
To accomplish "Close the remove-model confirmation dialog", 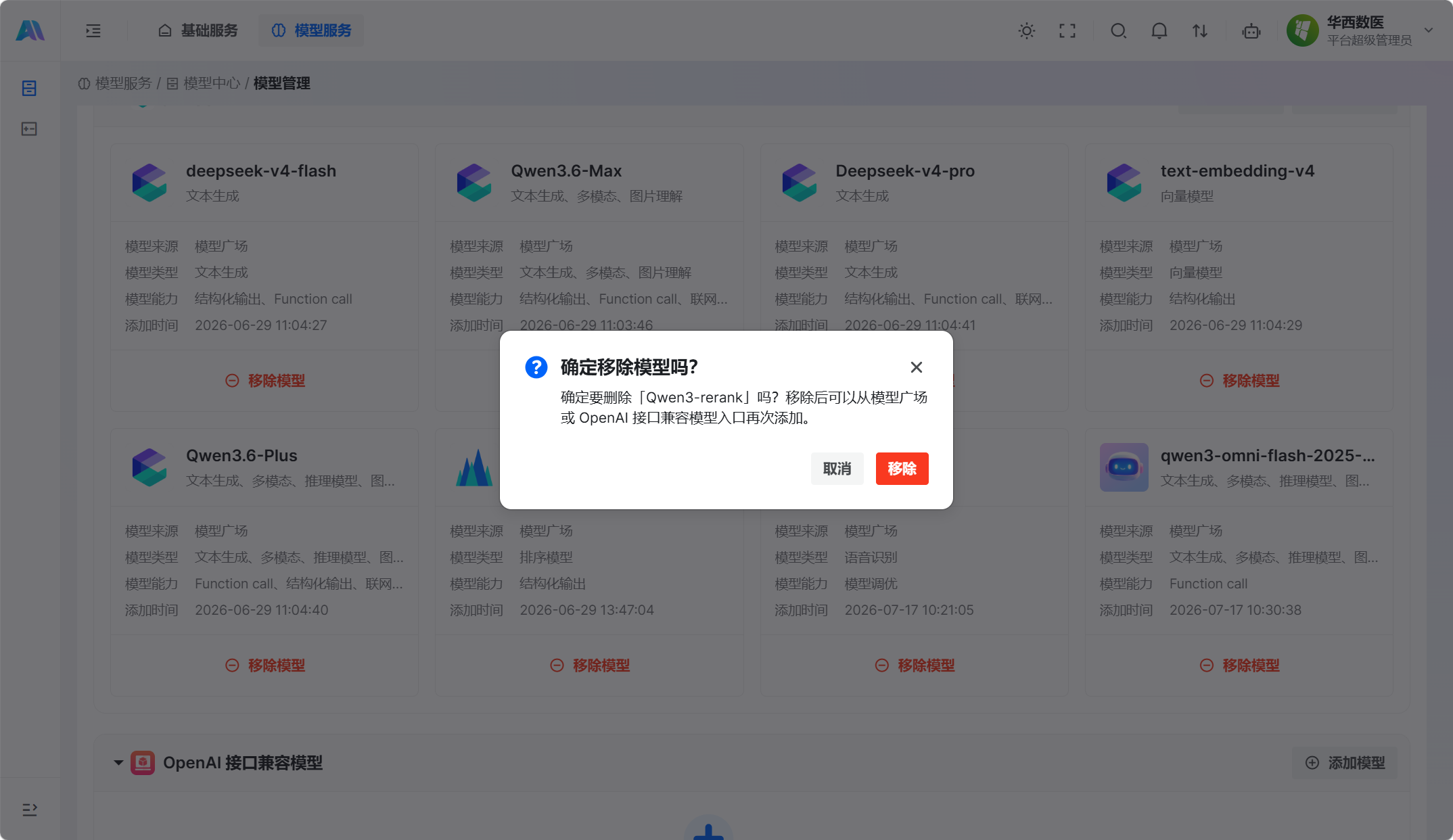I will point(917,367).
